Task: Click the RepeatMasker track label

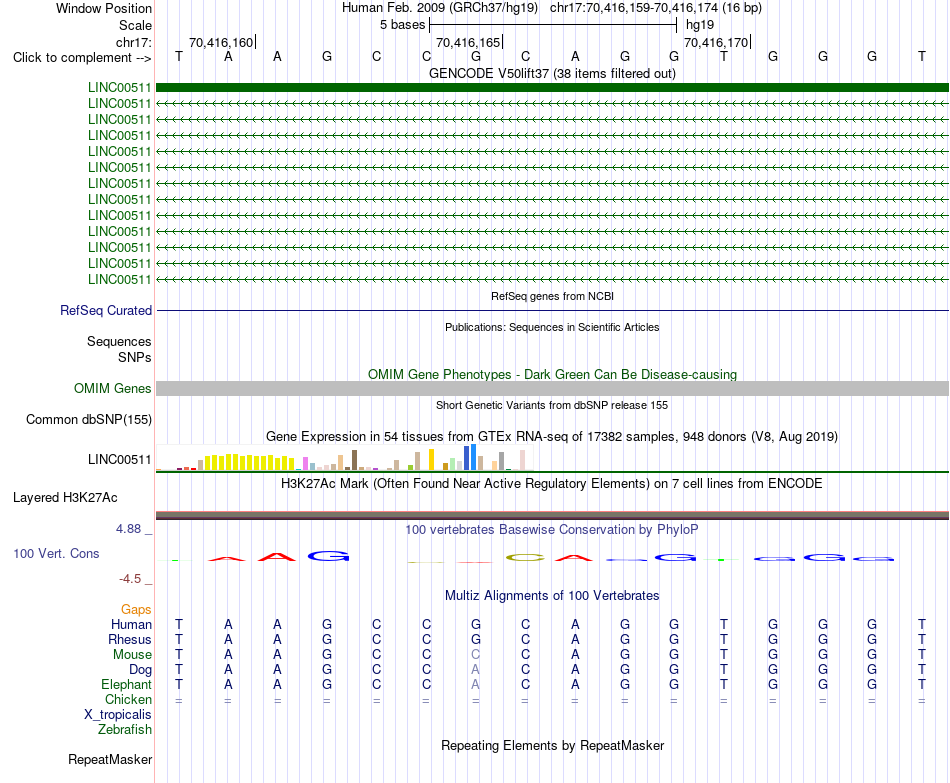Action: (x=110, y=759)
